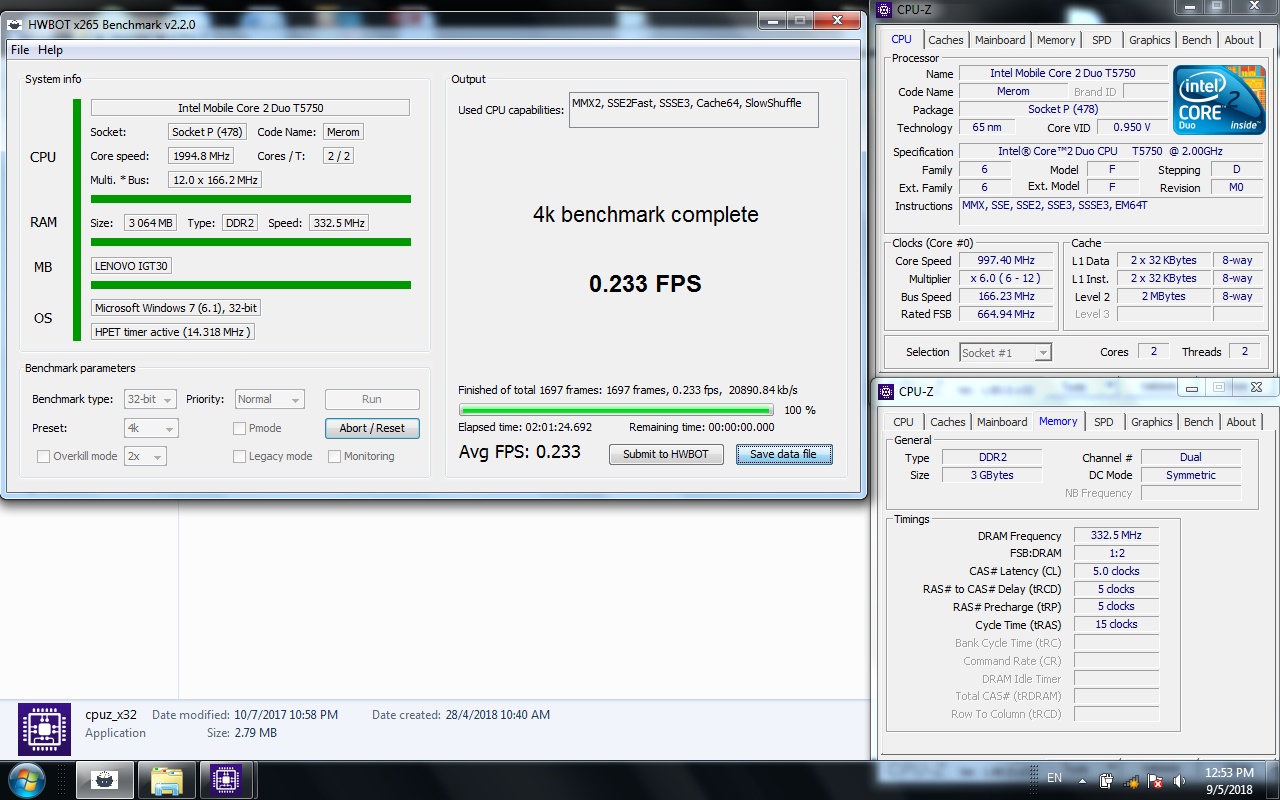Click the Core Speed 997.40 MHz value
The width and height of the screenshot is (1280, 800).
tap(1005, 261)
